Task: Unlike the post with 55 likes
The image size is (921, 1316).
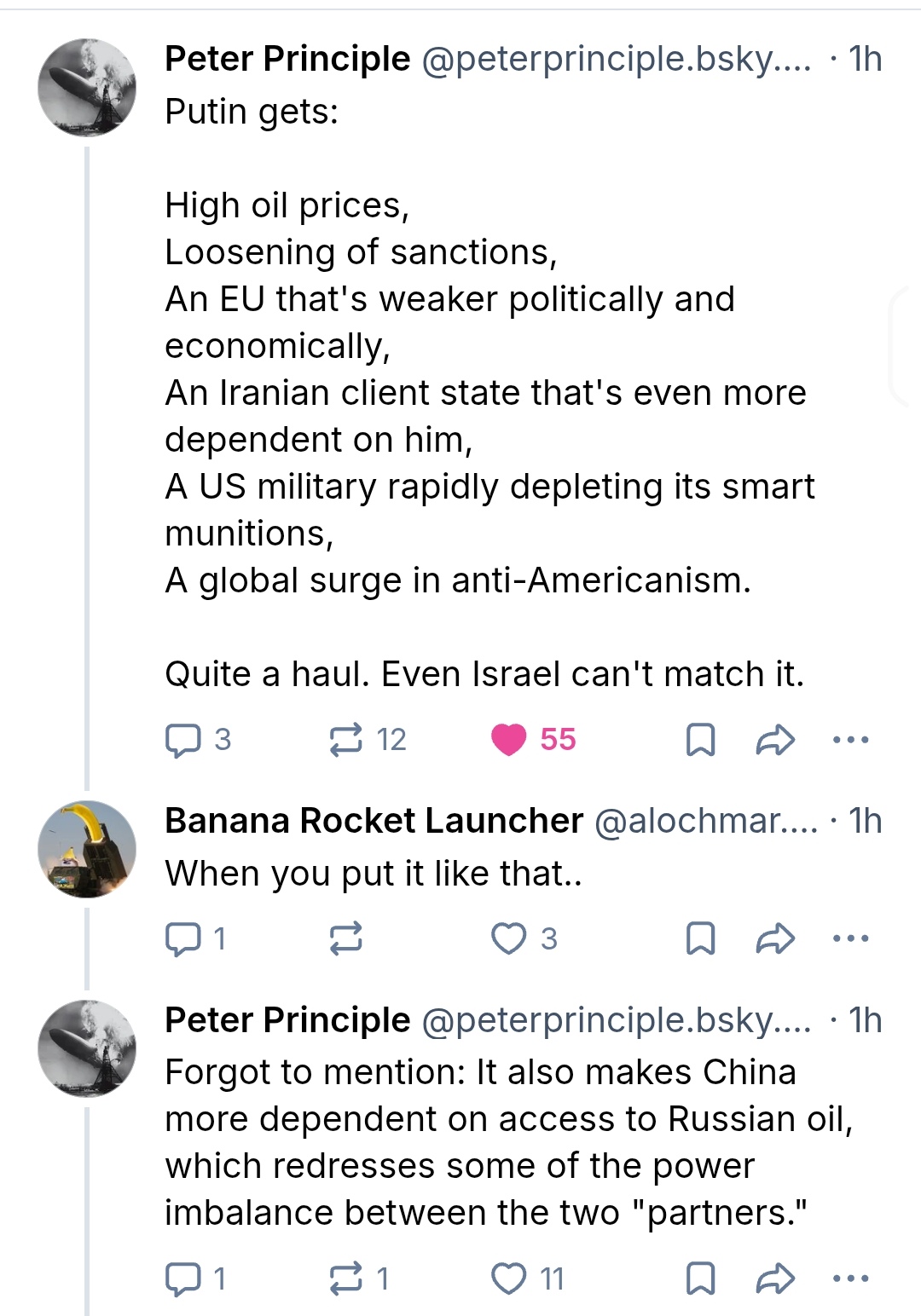Action: pyautogui.click(x=509, y=740)
